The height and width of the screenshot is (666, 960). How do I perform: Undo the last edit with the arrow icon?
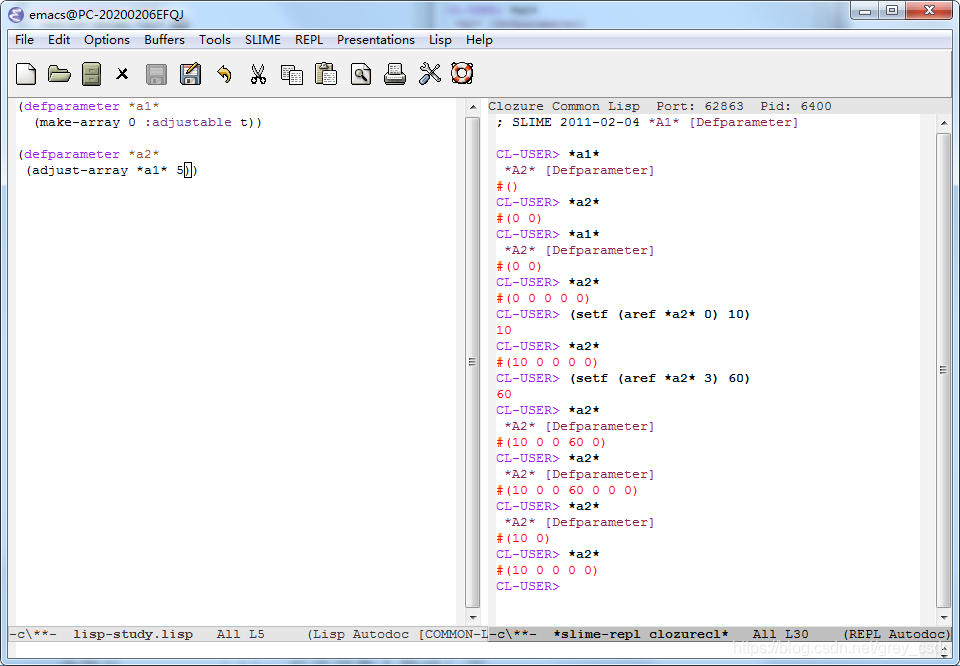[x=222, y=73]
